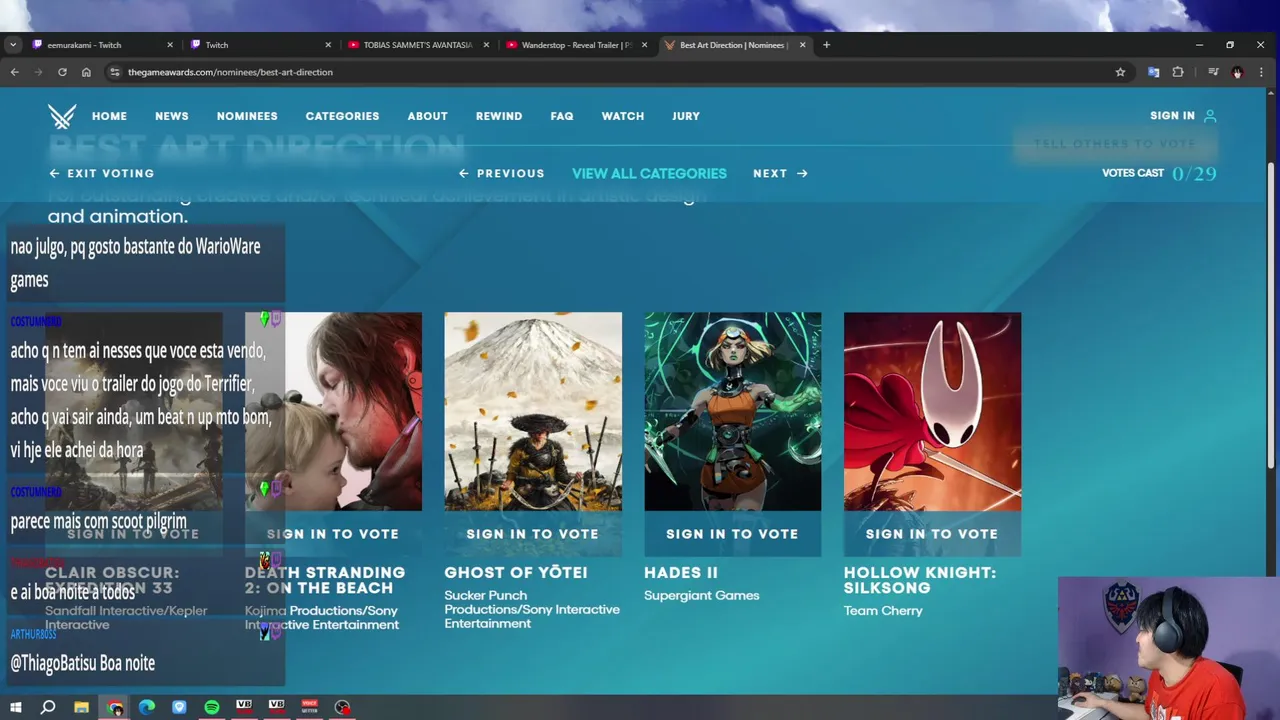Open Chrome three-dot menu
The image size is (1280, 720).
coord(1261,72)
